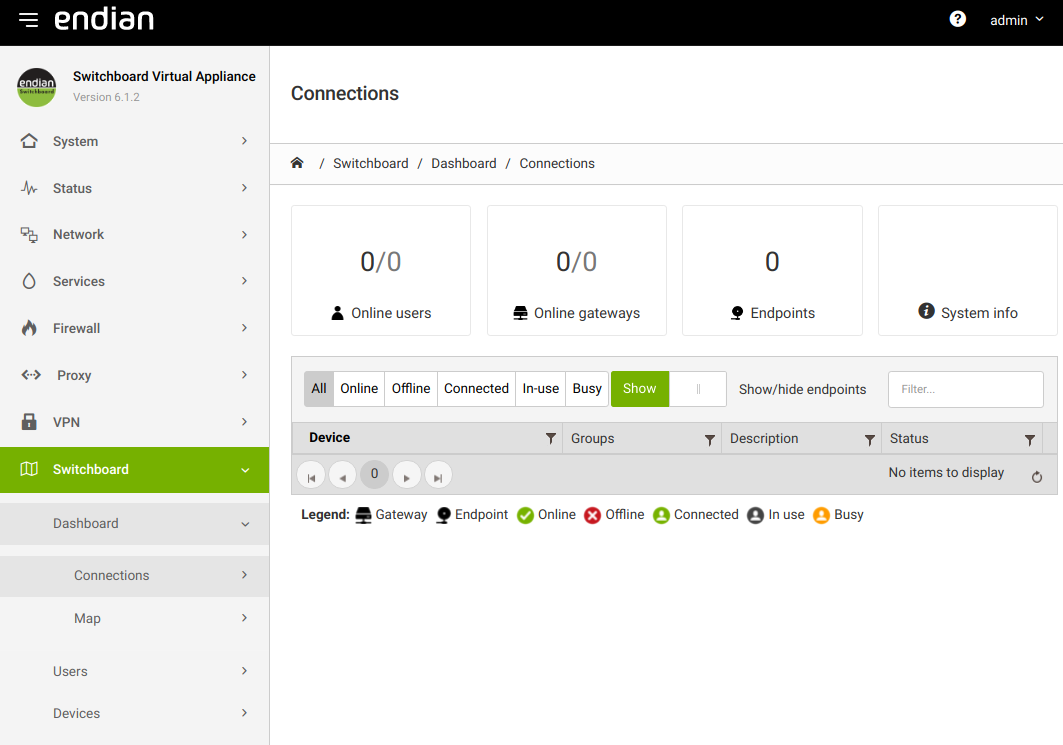Click the VPN lock icon
This screenshot has height=745, width=1063.
[29, 422]
